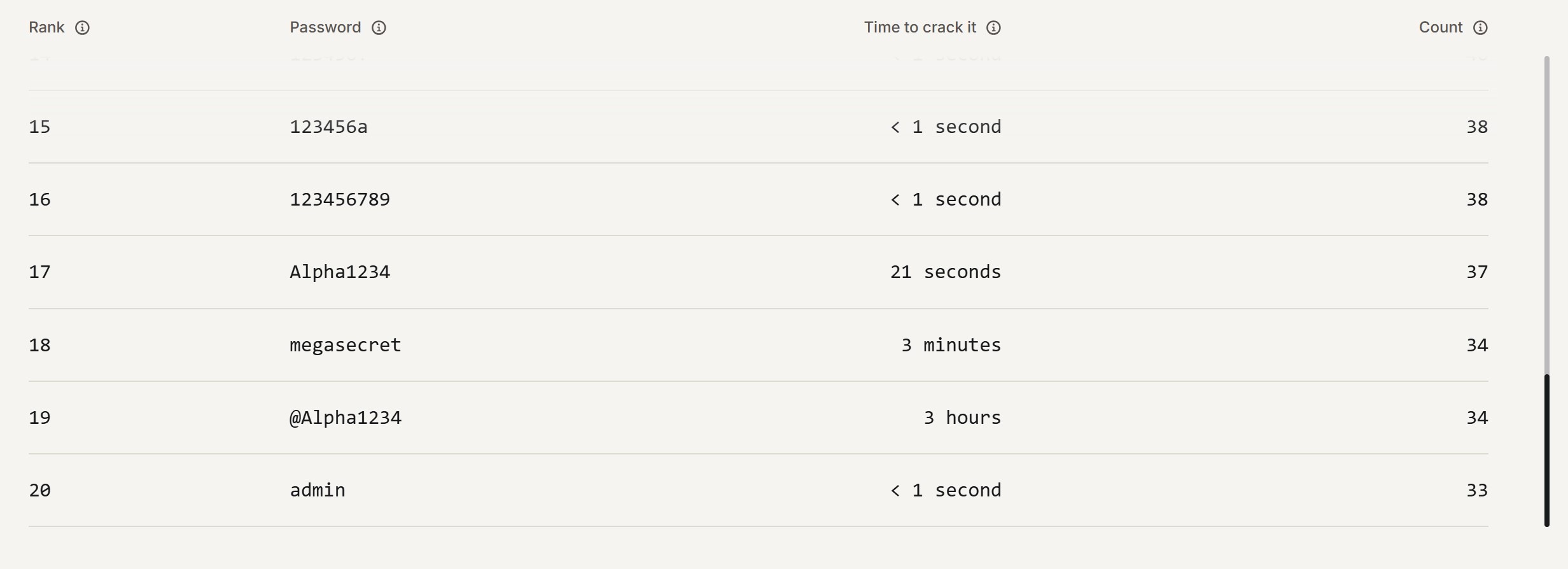
Task: Click the info icon beside Rank
Action: pyautogui.click(x=82, y=27)
